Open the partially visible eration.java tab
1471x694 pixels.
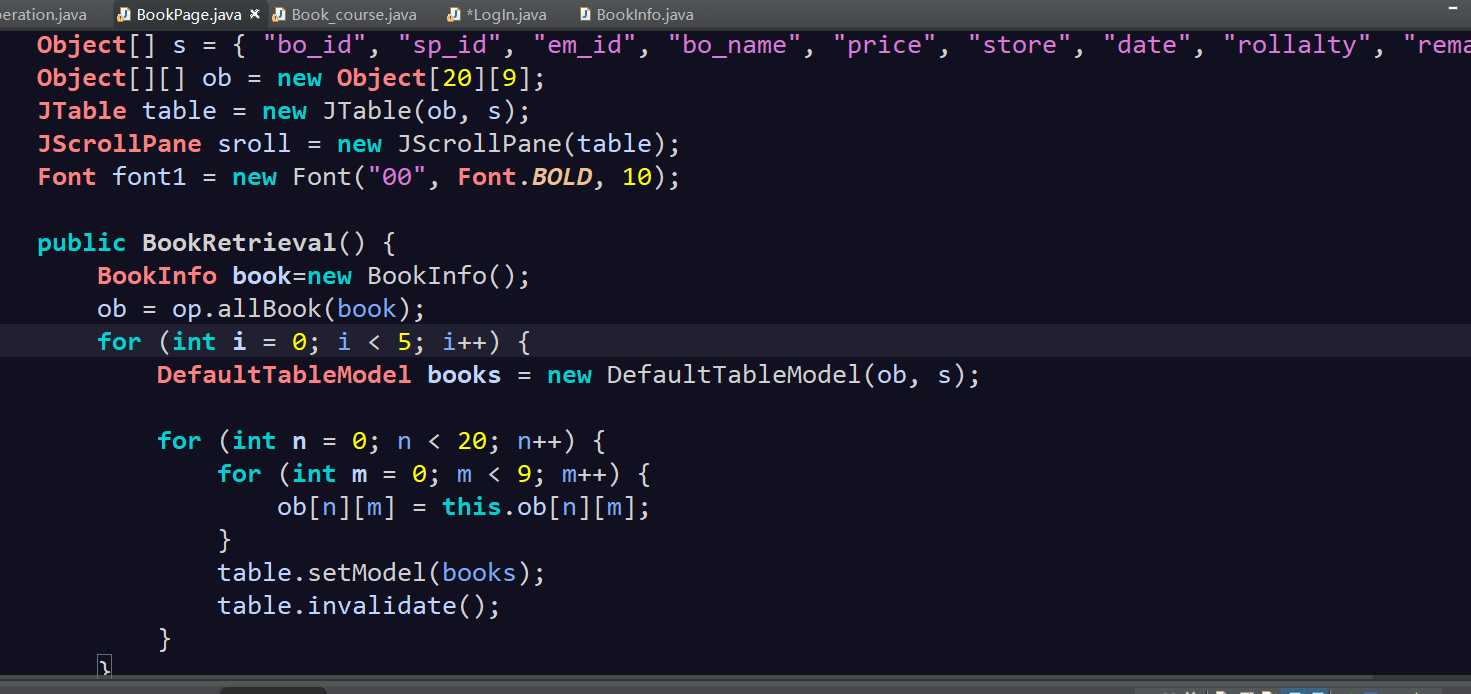click(x=43, y=14)
